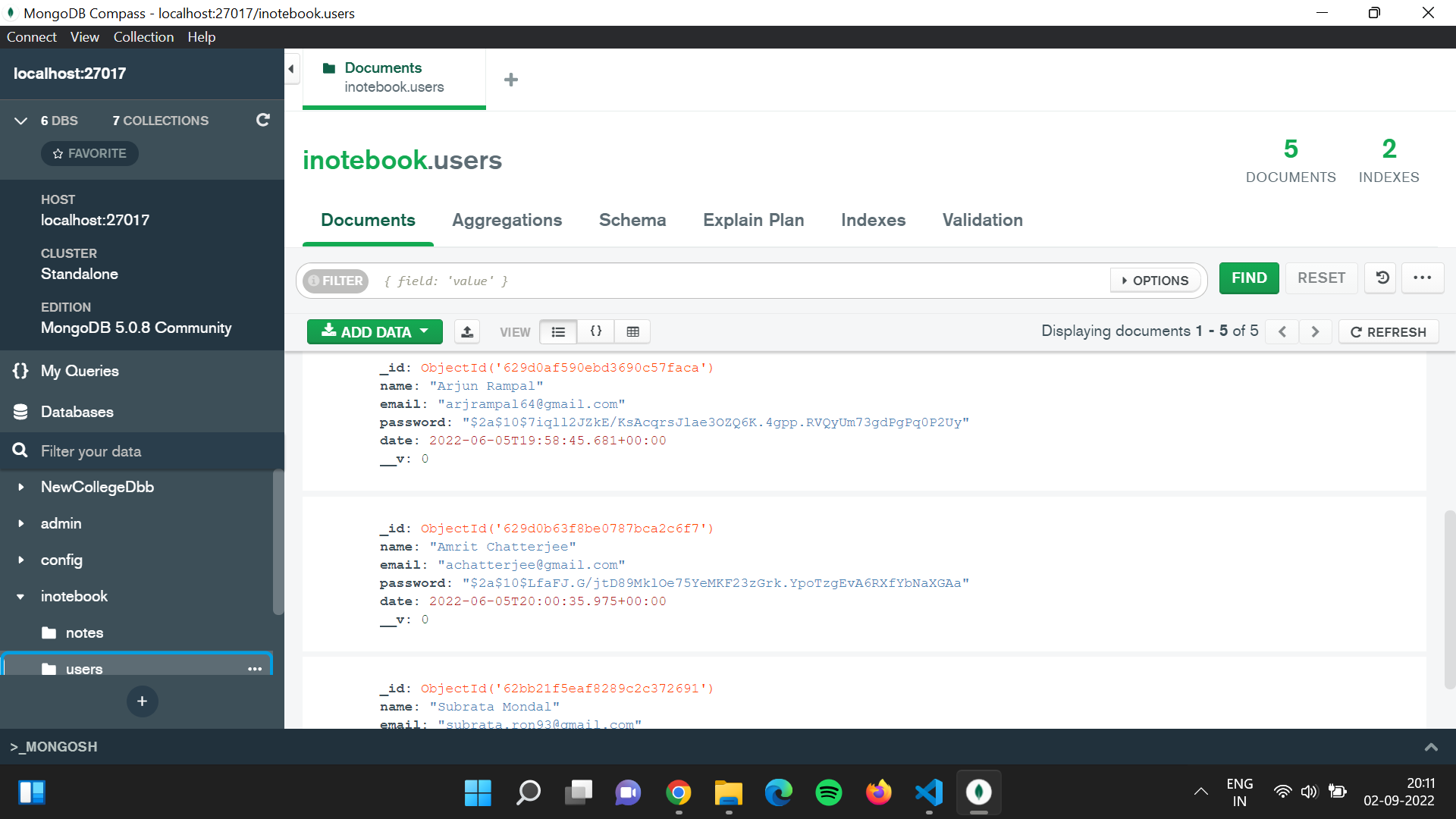Open the Connect menu
The image size is (1456, 819).
point(31,37)
